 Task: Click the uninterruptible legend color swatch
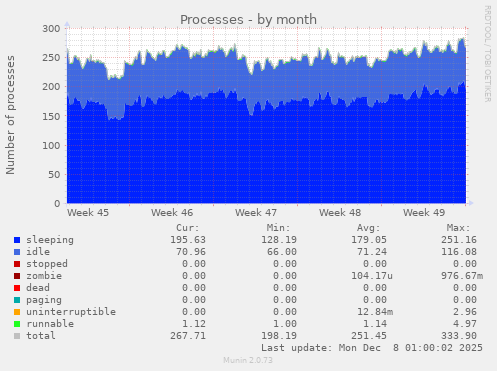pos(17,312)
